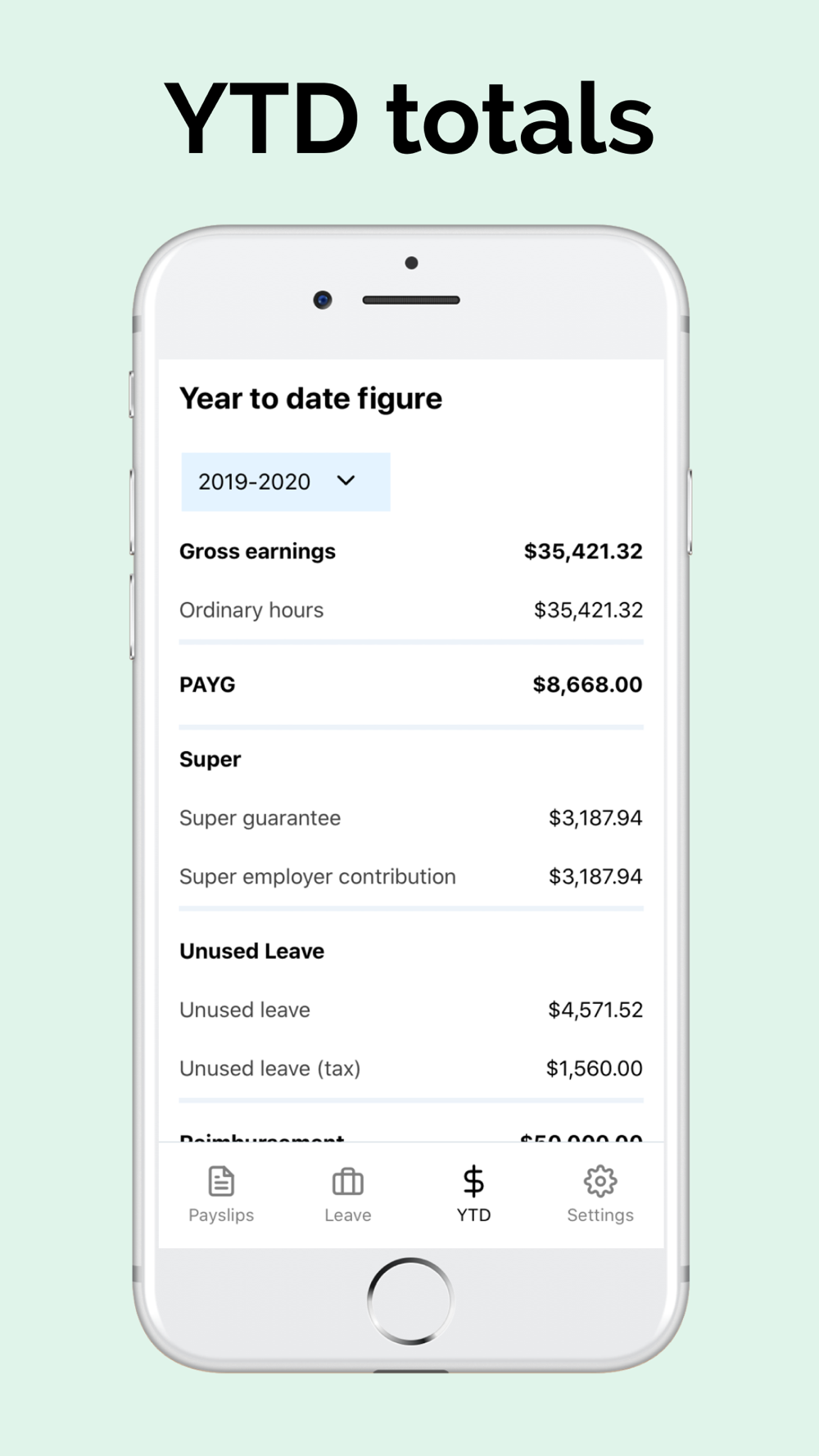Open the Settings gear icon
Image resolution: width=819 pixels, height=1456 pixels.
[600, 1181]
